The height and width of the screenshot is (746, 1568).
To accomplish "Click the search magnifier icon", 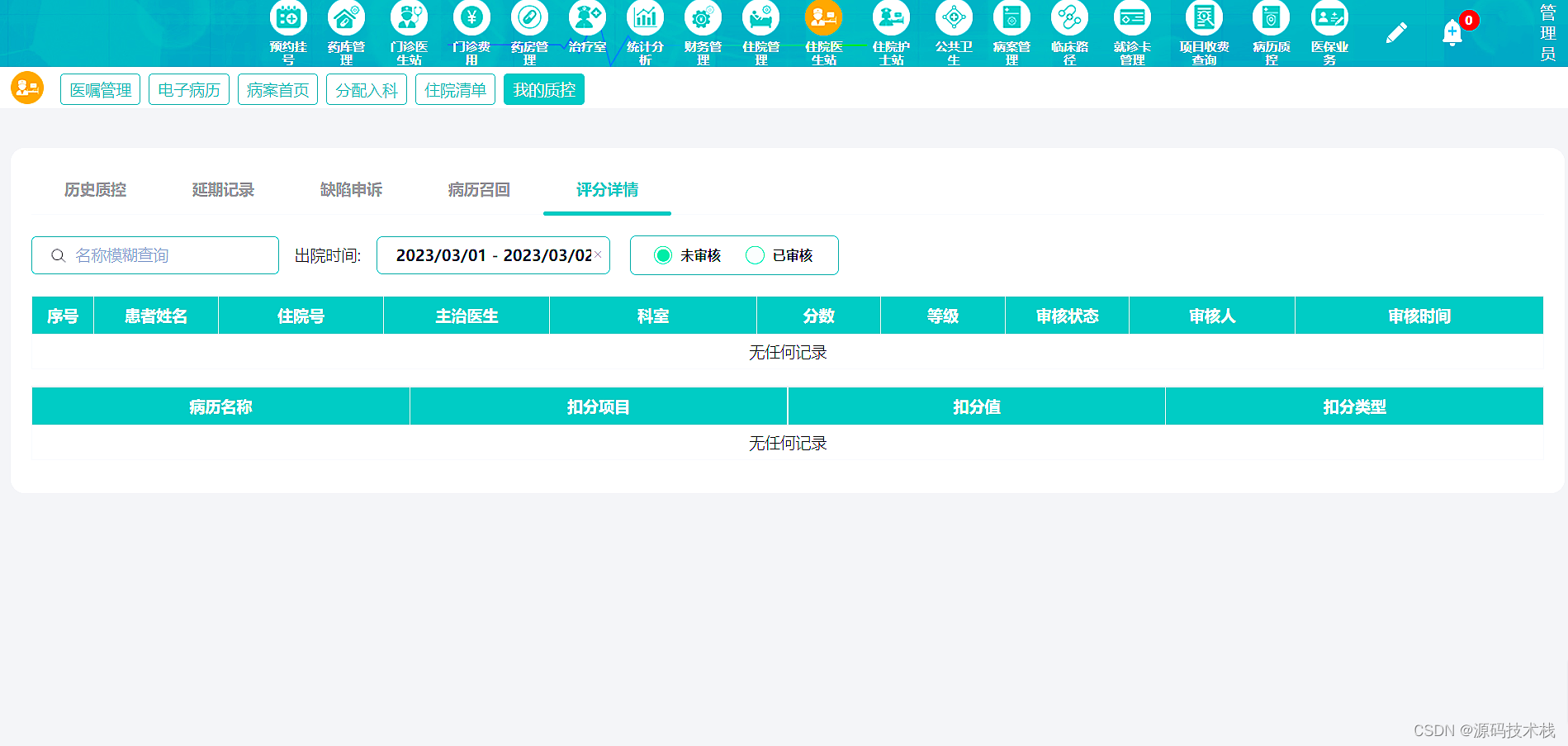I will tap(58, 255).
